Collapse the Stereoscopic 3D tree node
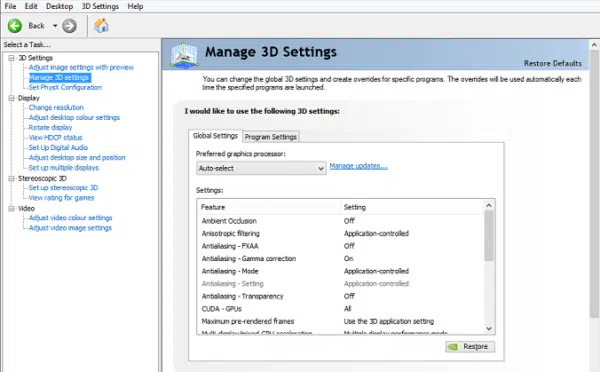 (11, 178)
